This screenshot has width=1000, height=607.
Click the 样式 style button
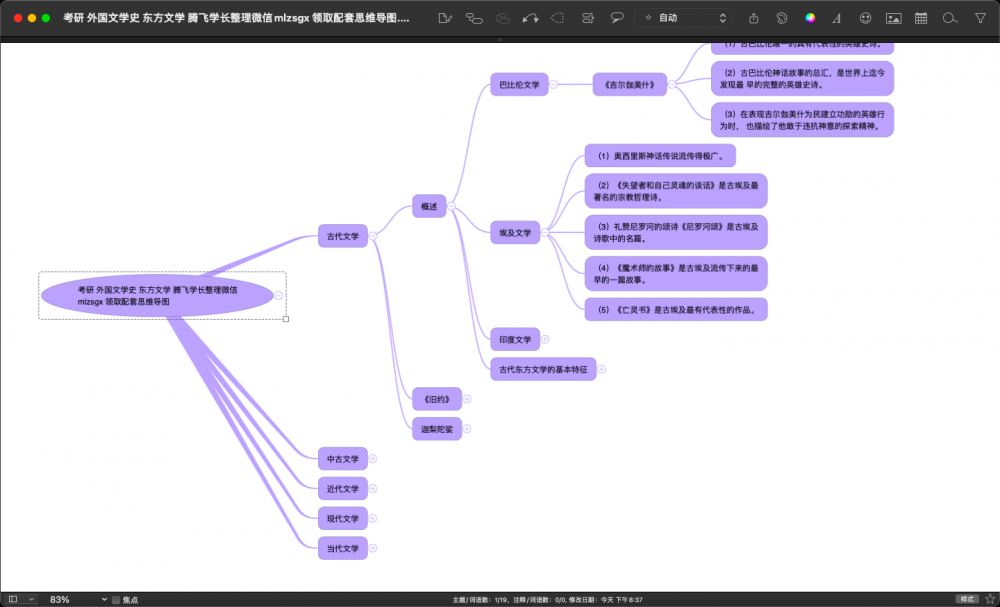(x=967, y=599)
